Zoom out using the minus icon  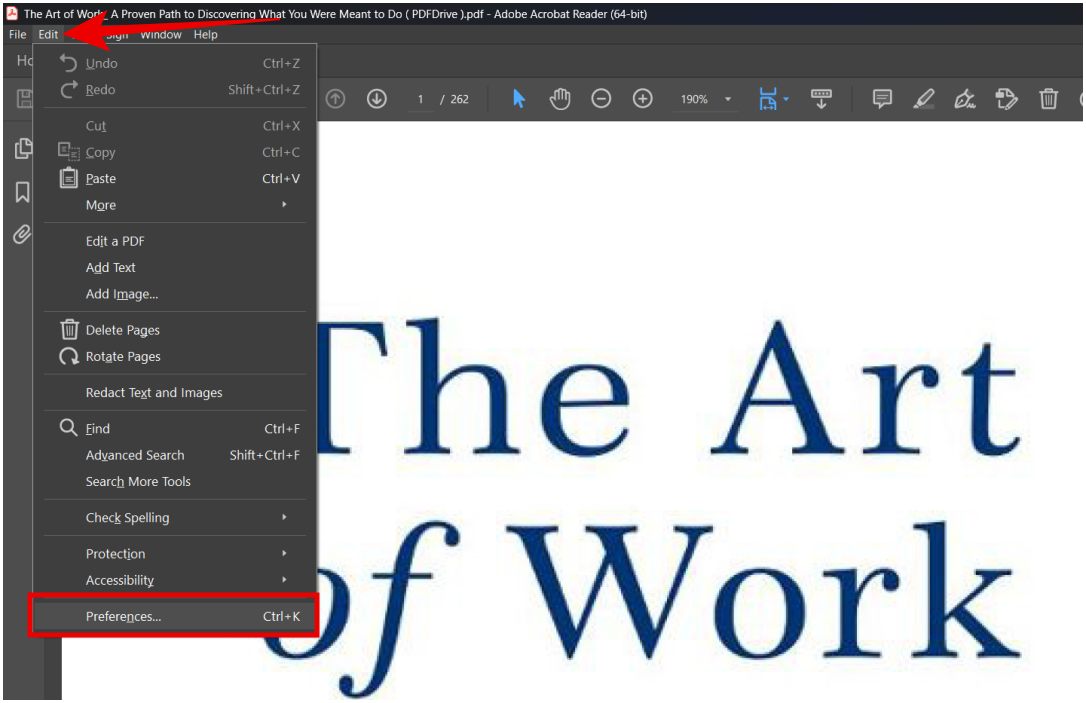pyautogui.click(x=601, y=99)
